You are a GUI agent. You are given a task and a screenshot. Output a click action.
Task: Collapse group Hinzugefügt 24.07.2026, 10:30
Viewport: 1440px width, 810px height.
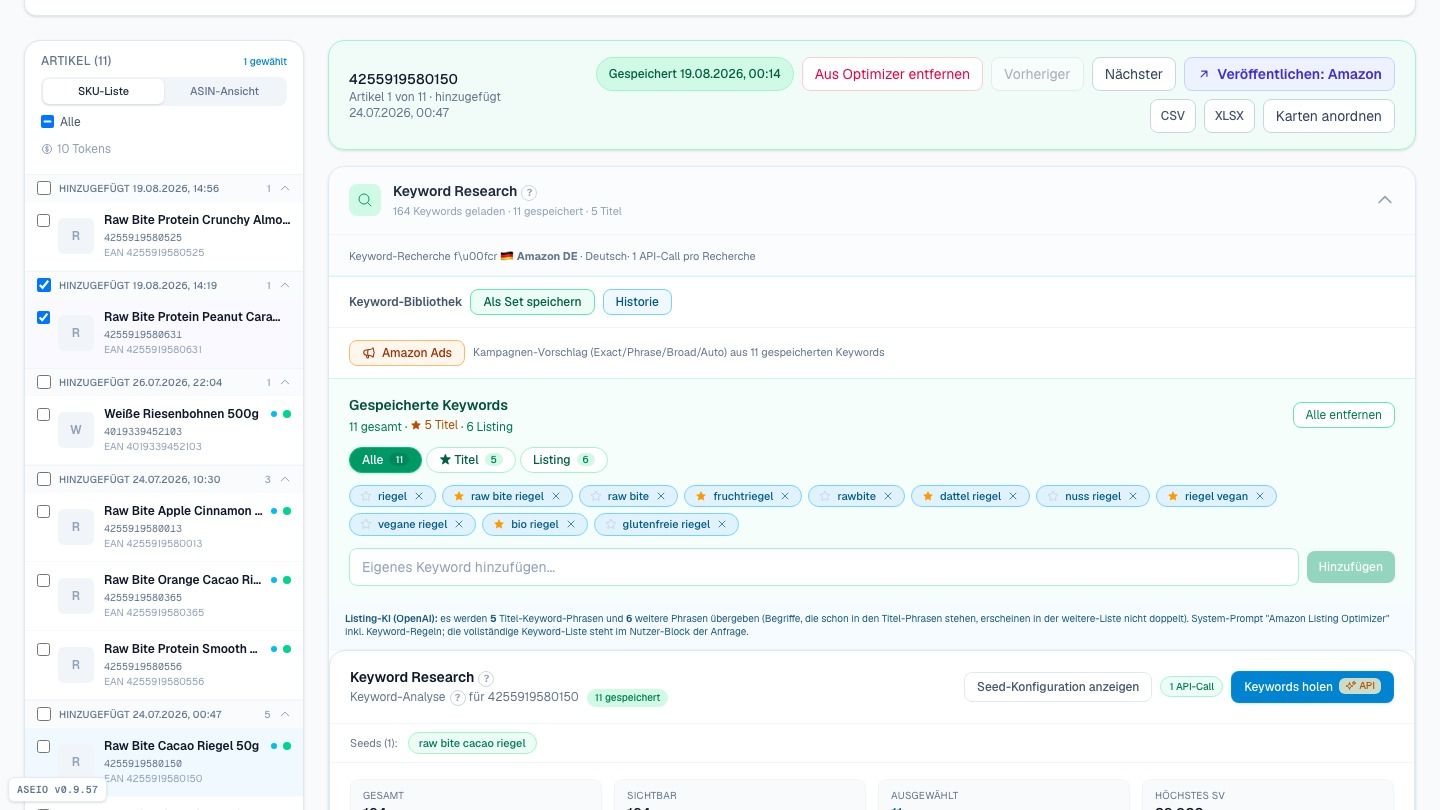coord(285,479)
